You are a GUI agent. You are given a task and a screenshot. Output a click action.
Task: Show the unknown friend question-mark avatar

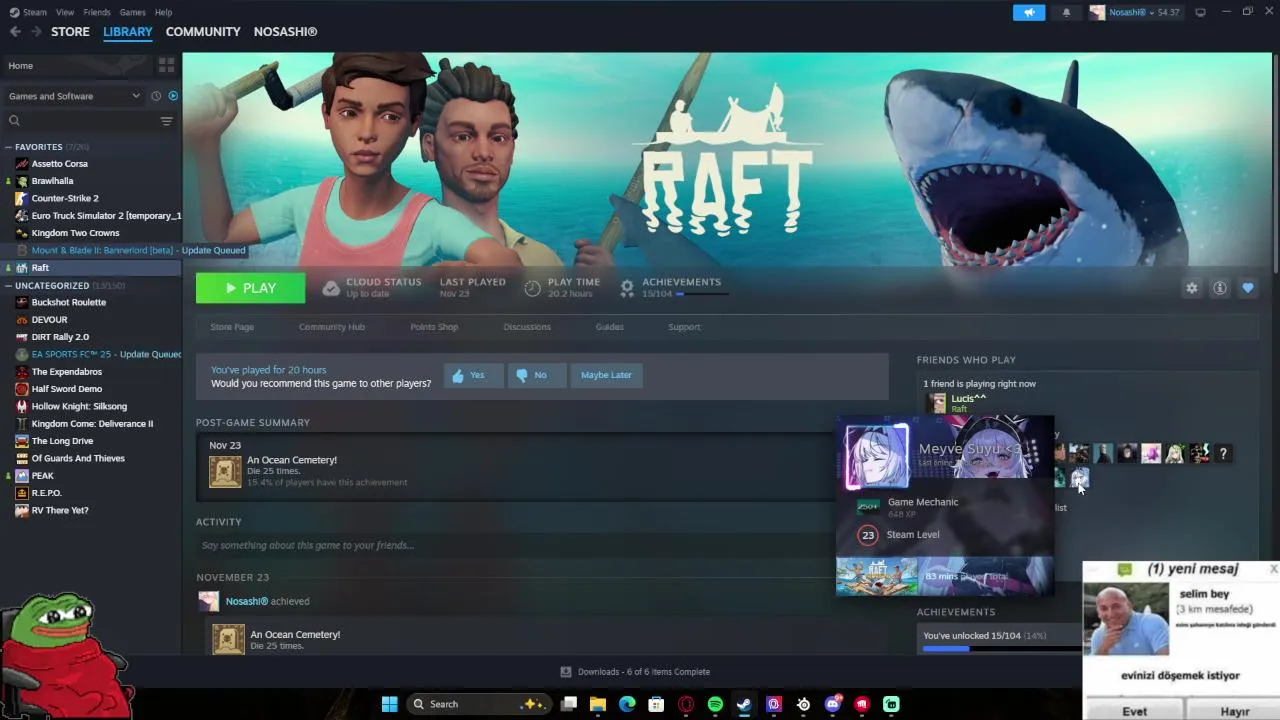1223,454
